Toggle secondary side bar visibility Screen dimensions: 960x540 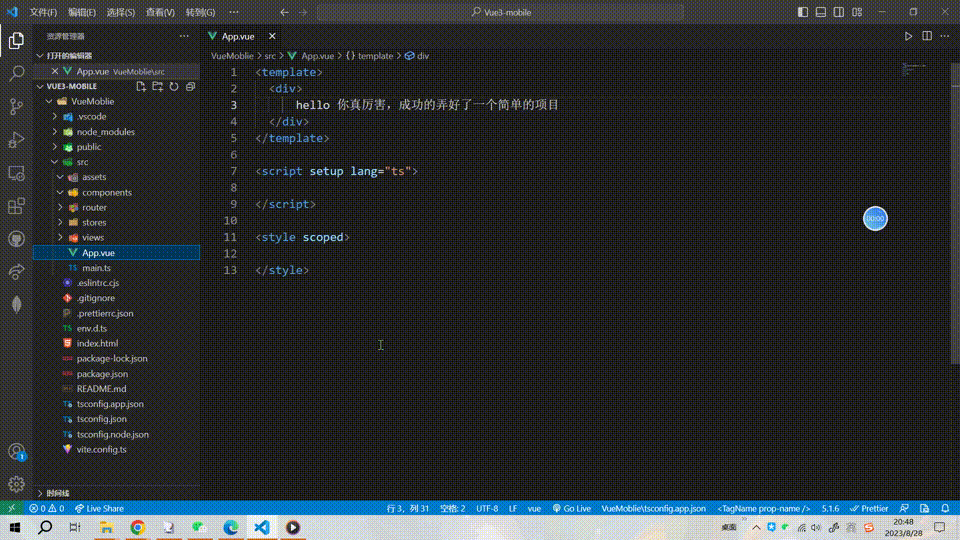839,12
